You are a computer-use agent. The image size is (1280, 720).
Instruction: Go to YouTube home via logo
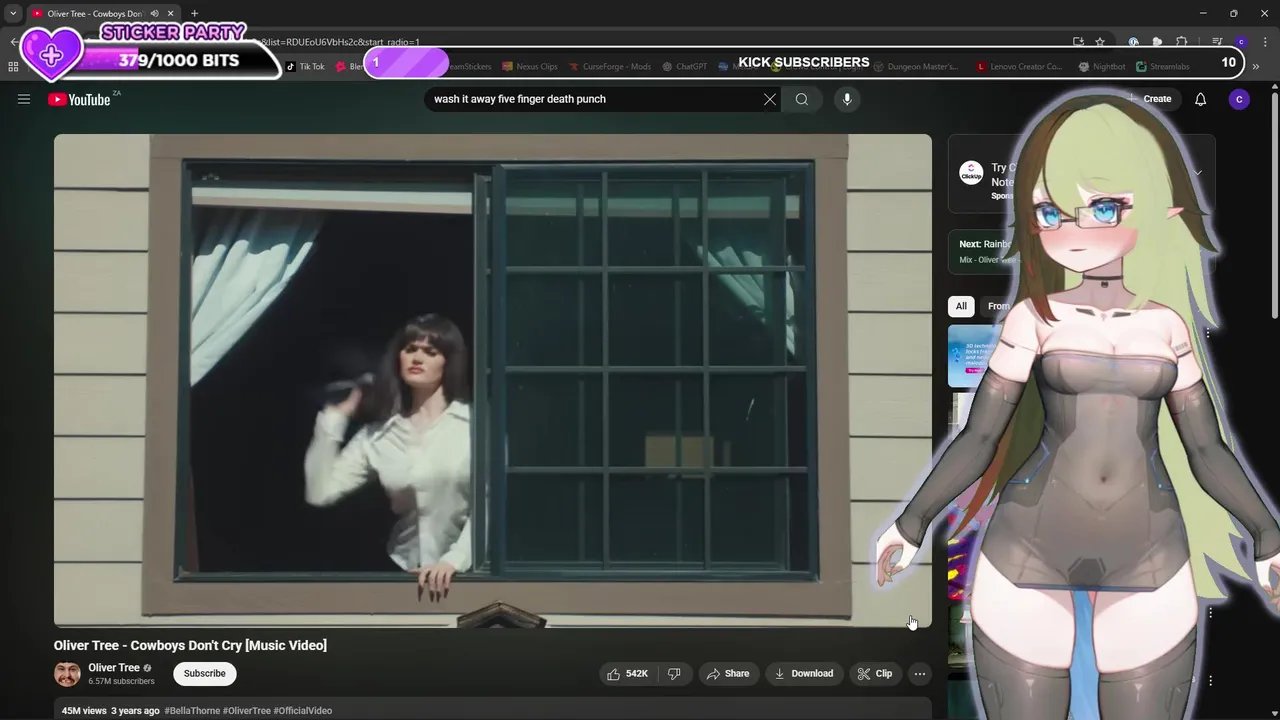point(79,99)
